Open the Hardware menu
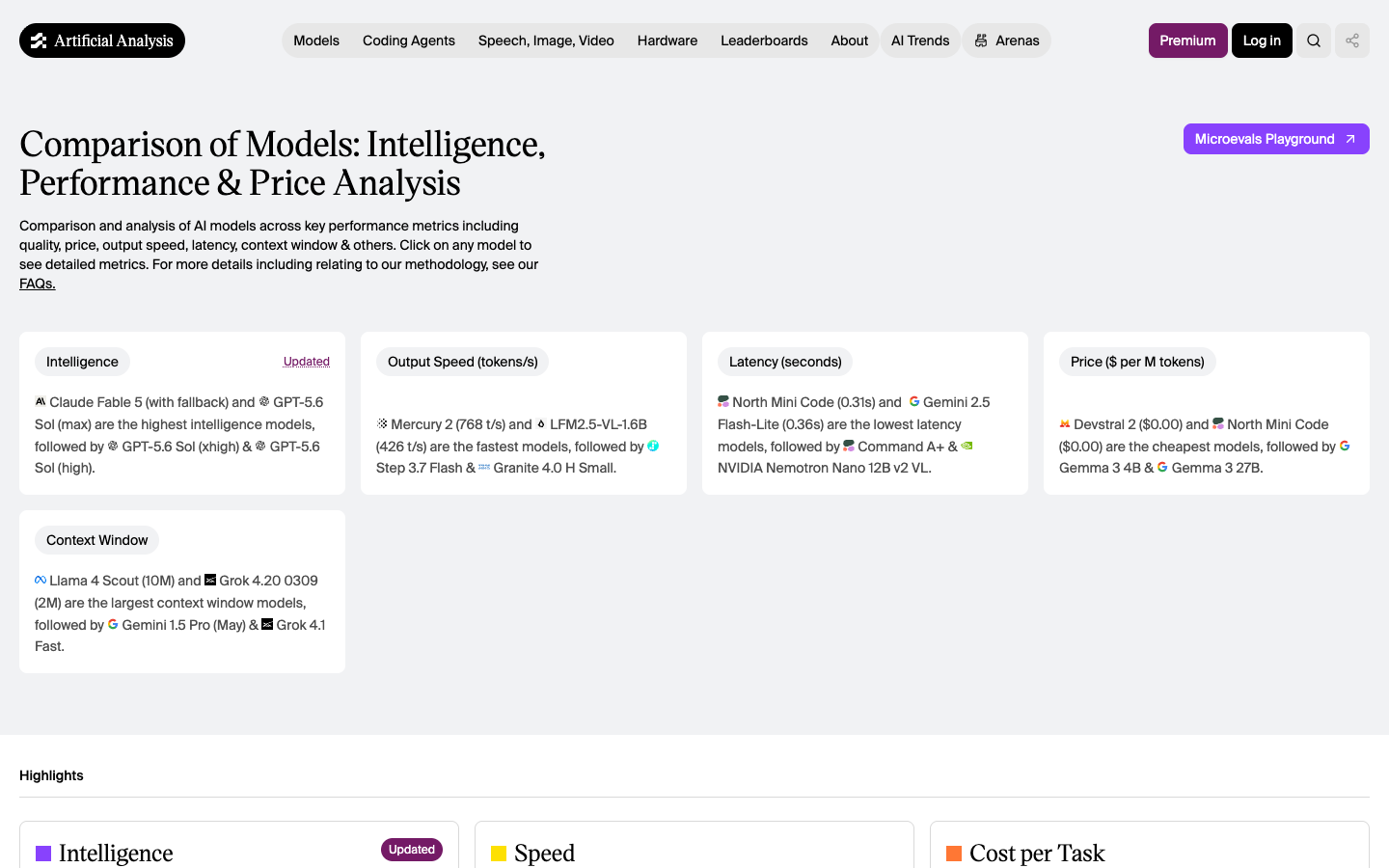This screenshot has height=868, width=1389. coord(667,41)
